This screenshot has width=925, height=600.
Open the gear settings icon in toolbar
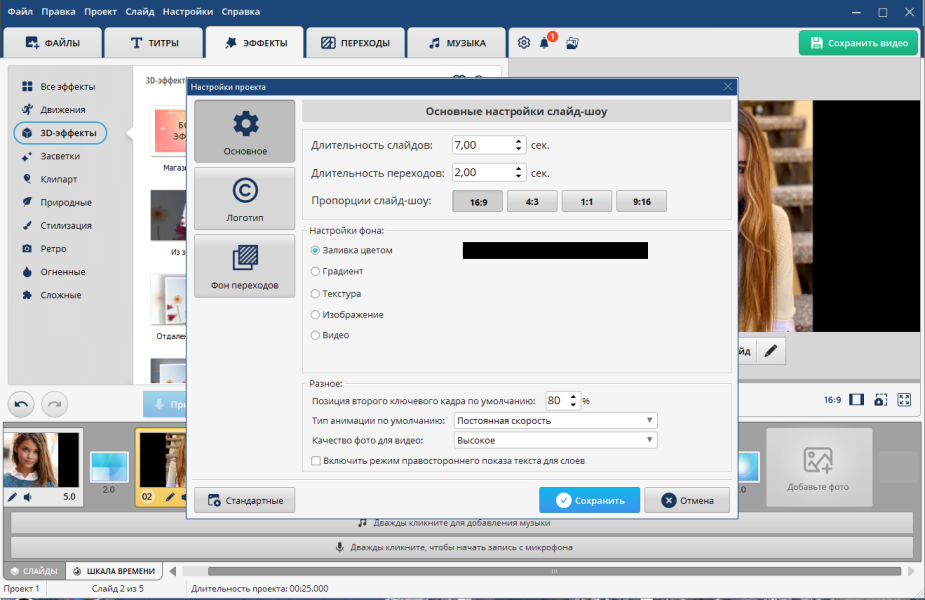524,42
